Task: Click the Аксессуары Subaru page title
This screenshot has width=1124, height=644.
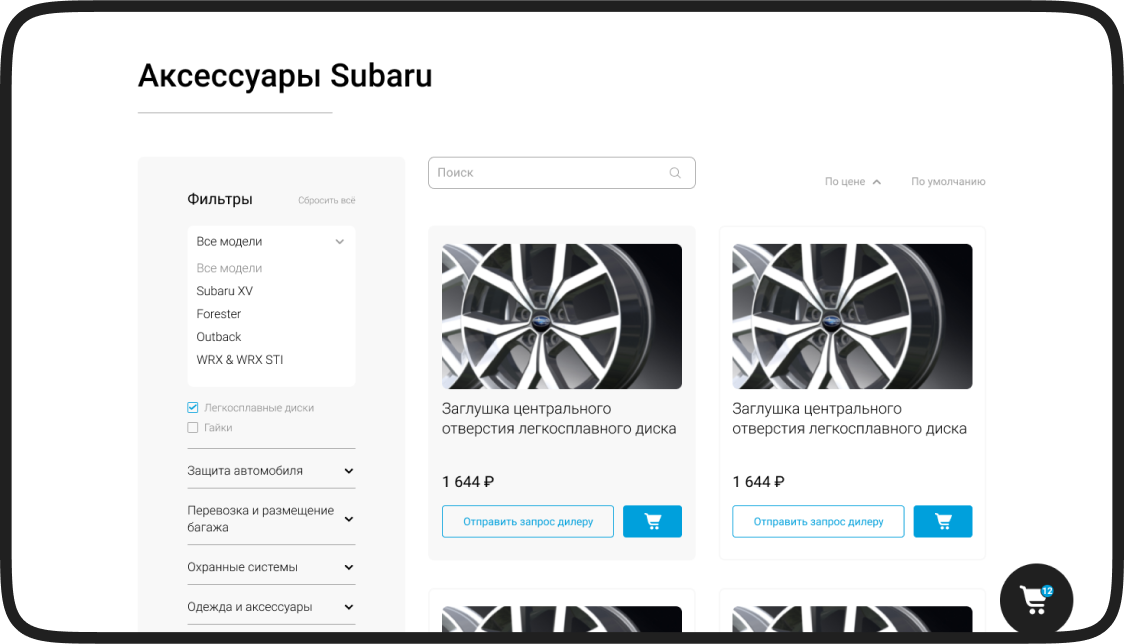Action: point(285,77)
